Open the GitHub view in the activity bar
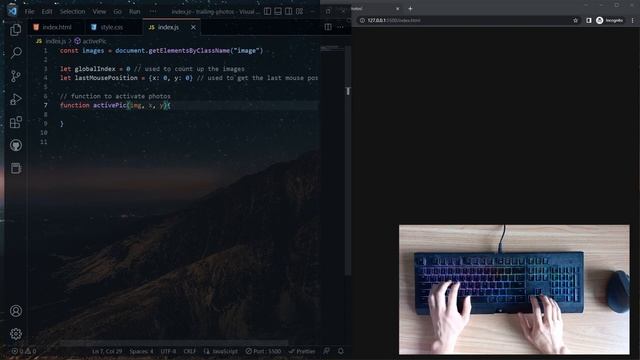 pyautogui.click(x=16, y=145)
